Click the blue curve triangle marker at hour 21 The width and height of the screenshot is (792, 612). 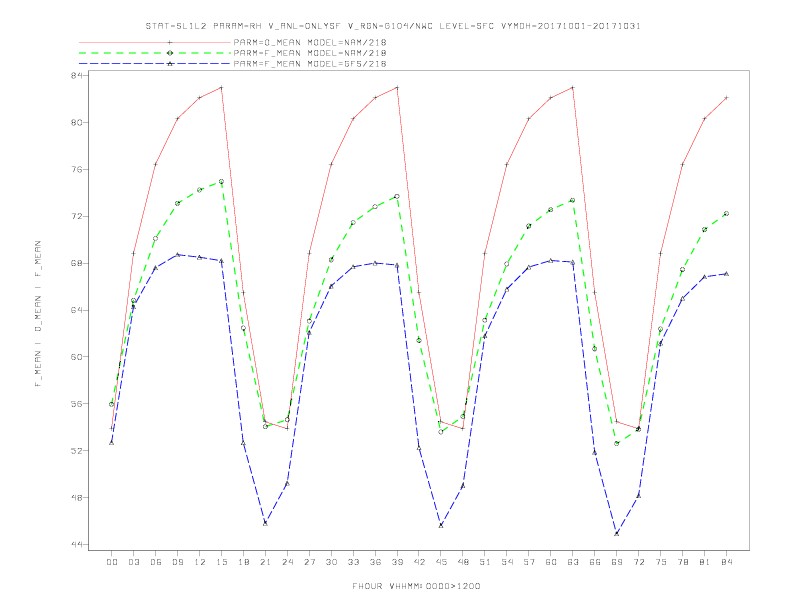click(x=265, y=523)
